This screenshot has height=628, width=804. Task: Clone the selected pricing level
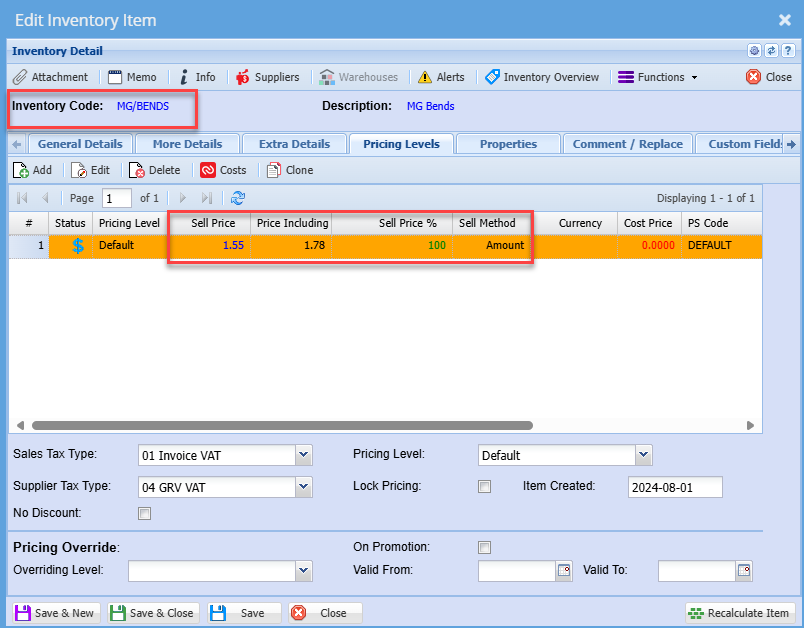pos(290,170)
